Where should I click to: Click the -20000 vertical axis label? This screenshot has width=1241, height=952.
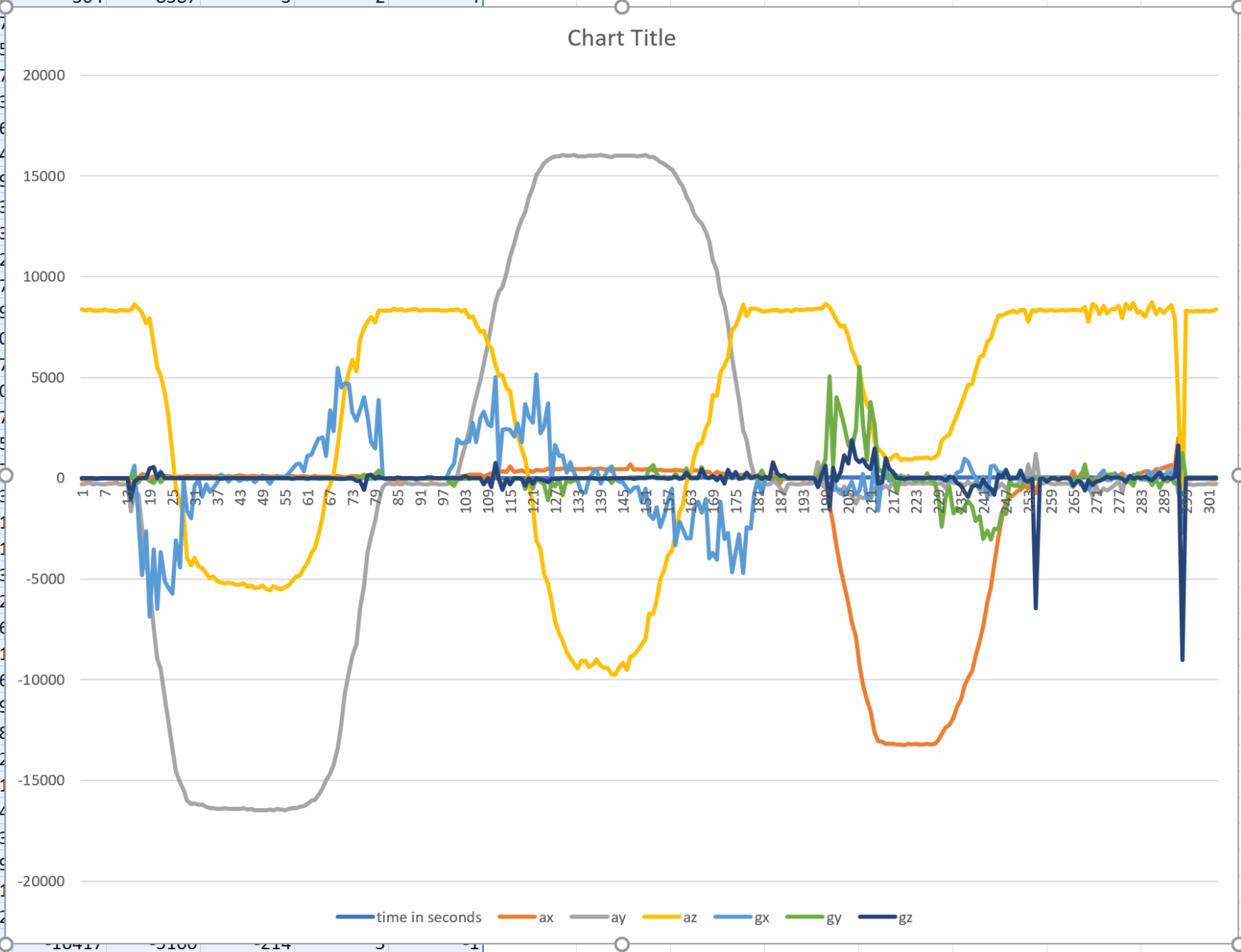[41, 881]
